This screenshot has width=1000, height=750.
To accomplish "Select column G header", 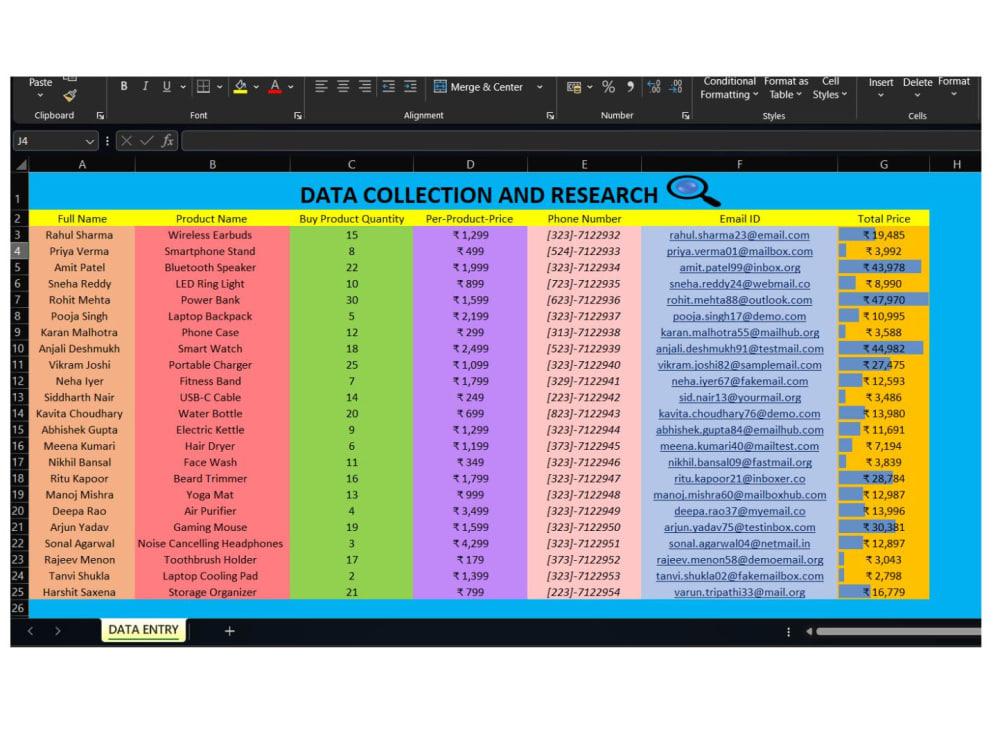I will [x=883, y=165].
